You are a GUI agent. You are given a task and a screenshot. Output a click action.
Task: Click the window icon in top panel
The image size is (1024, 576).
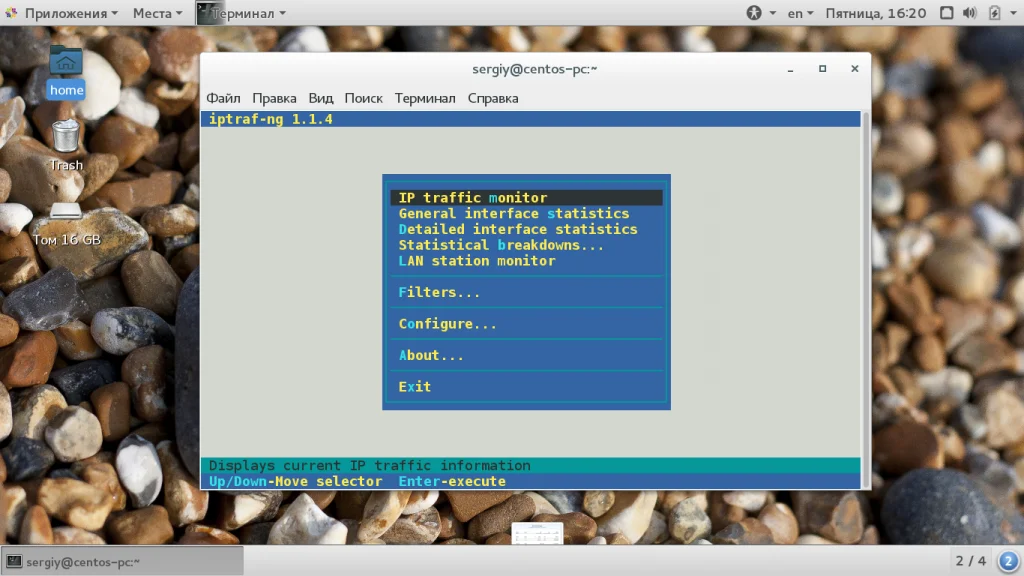[x=946, y=13]
